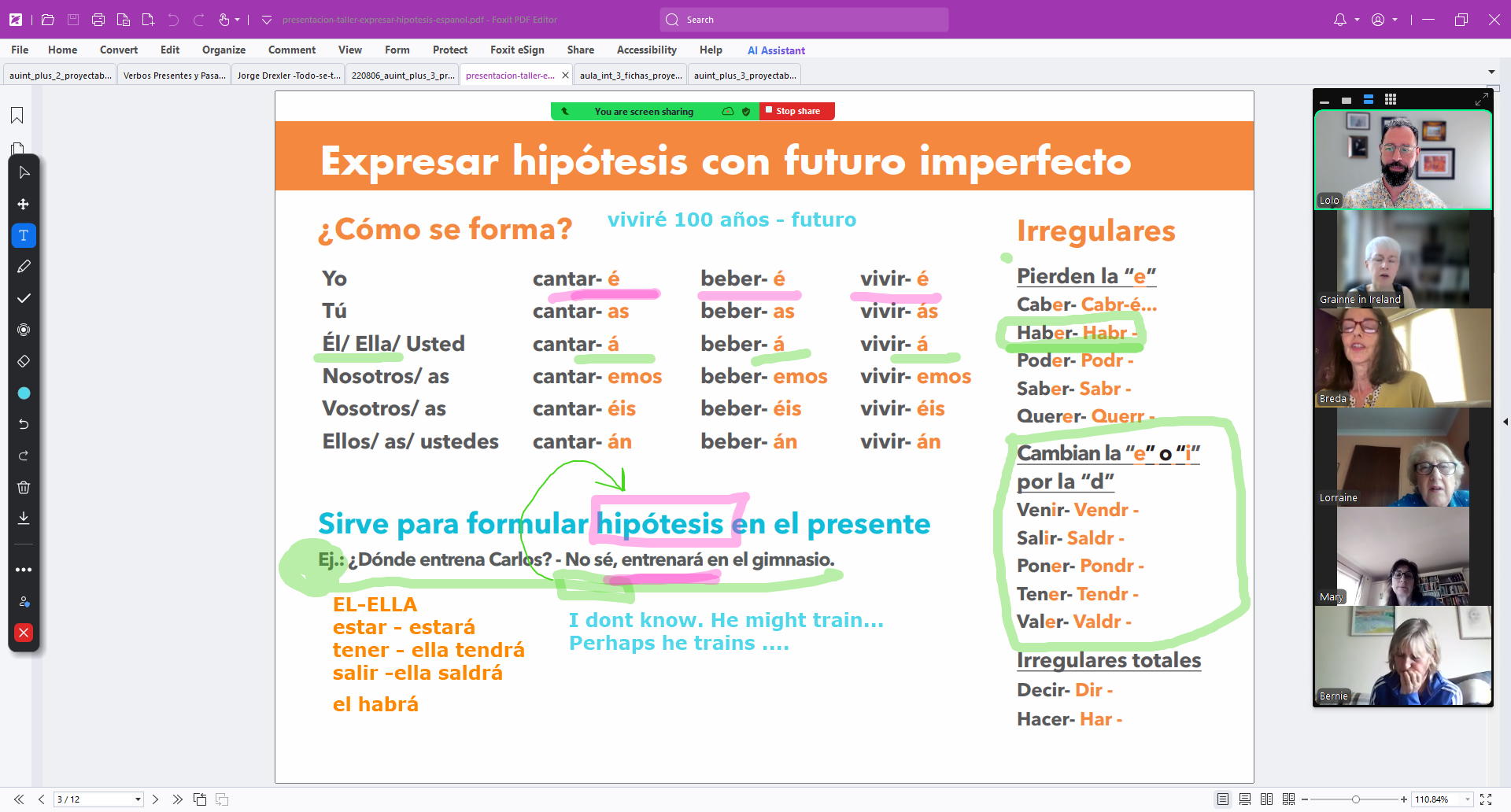Go to previous page arrow

[41, 799]
